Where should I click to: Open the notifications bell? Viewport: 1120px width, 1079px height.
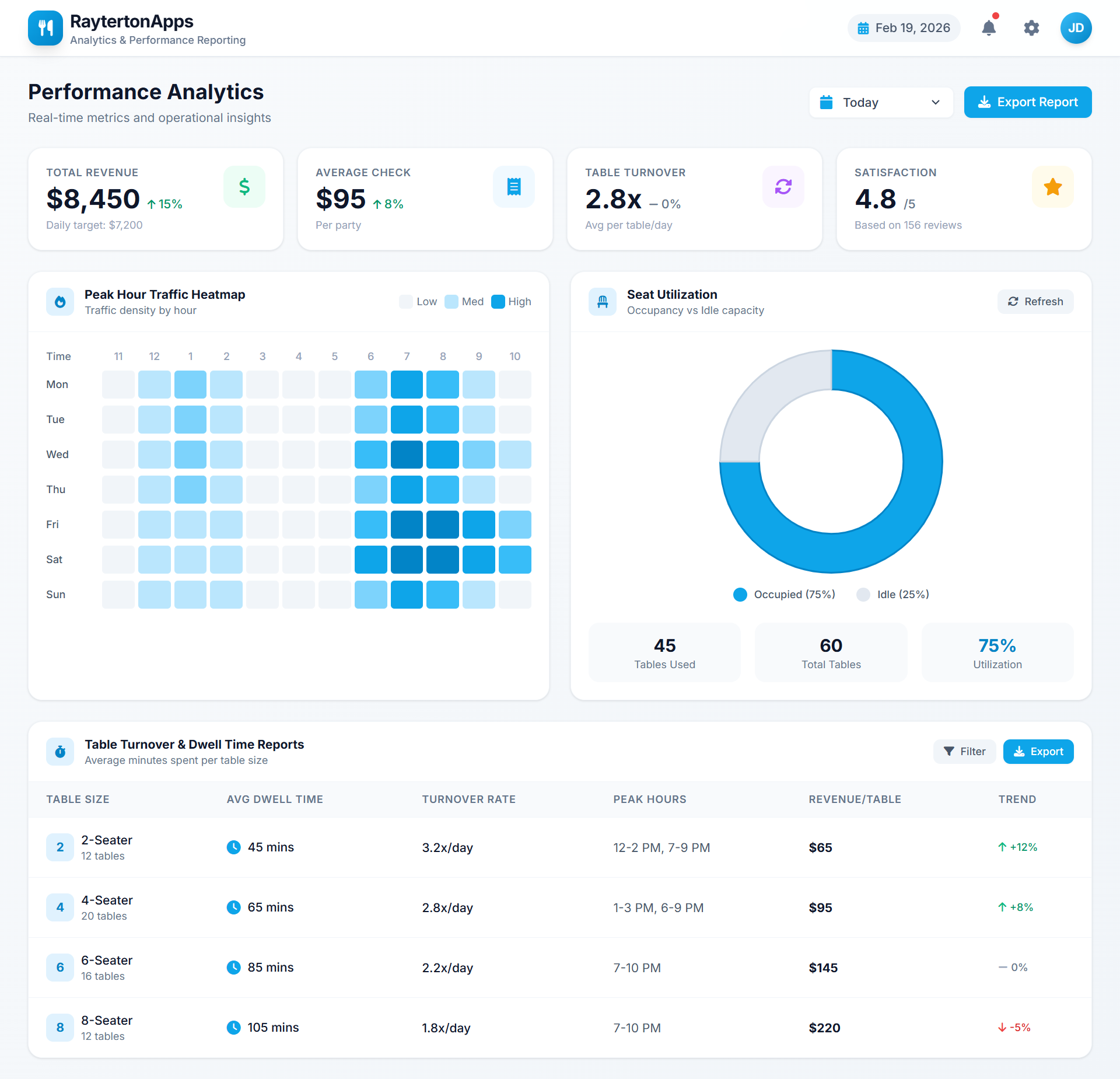tap(988, 28)
